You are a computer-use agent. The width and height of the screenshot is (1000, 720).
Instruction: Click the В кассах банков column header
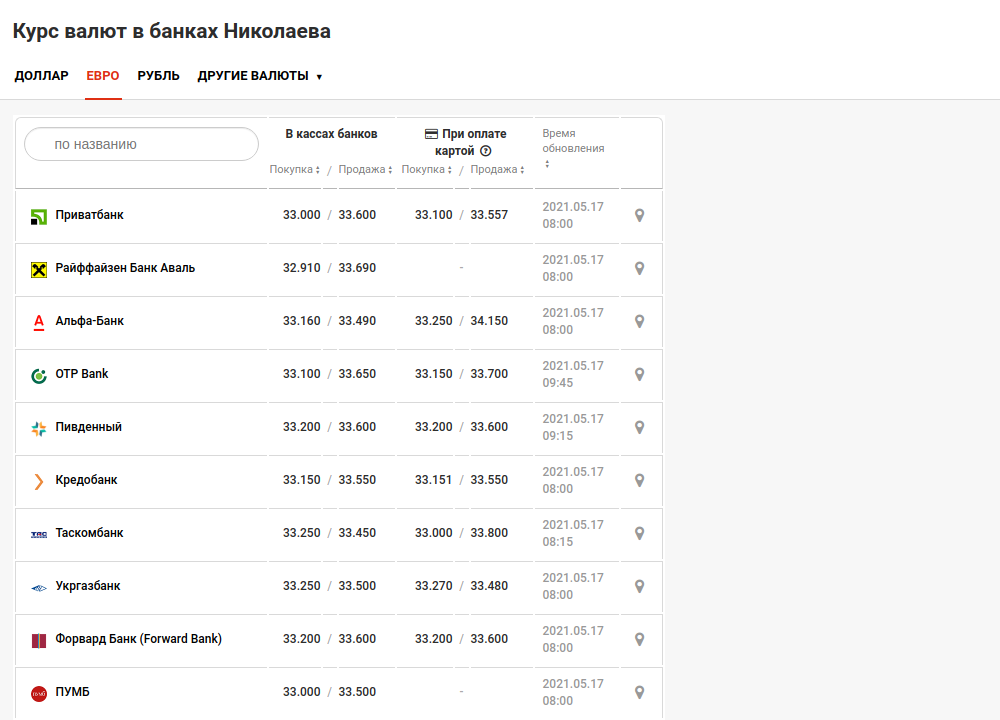(331, 134)
